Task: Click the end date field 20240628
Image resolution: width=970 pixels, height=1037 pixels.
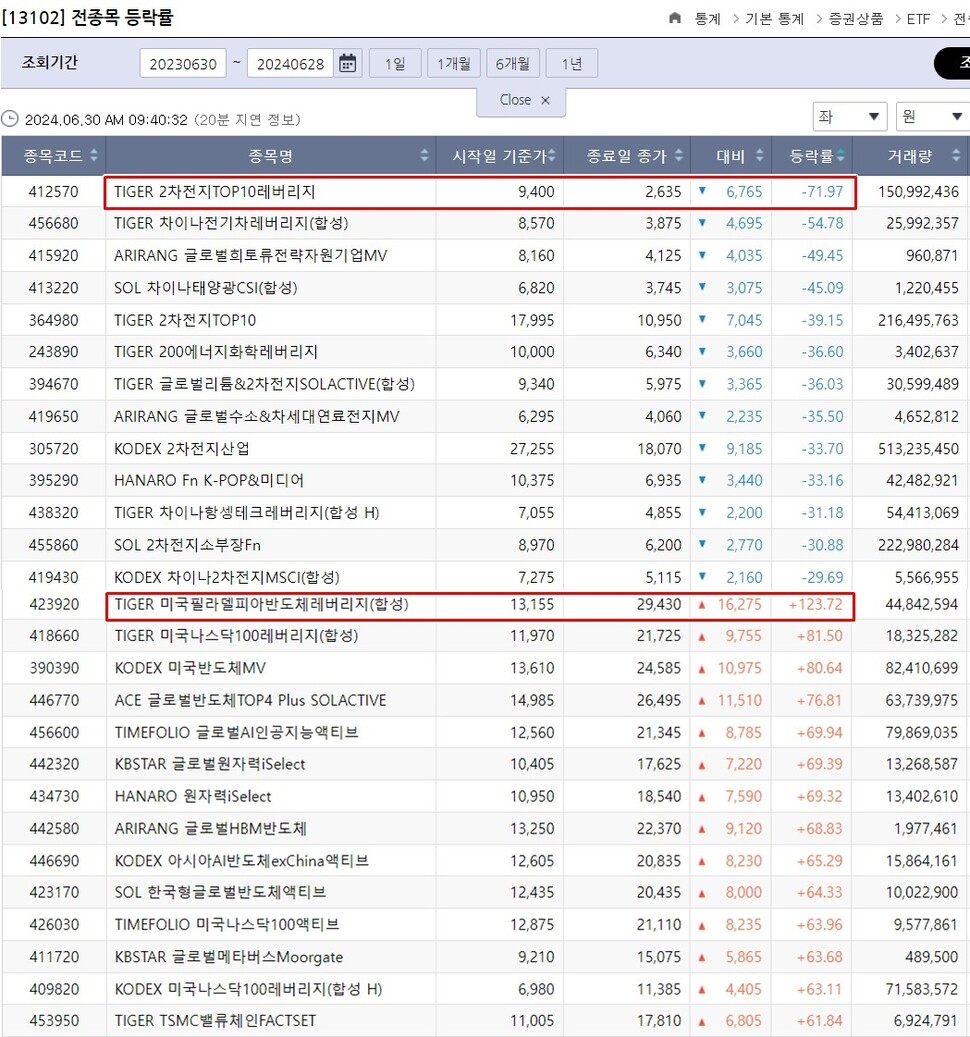Action: (290, 63)
